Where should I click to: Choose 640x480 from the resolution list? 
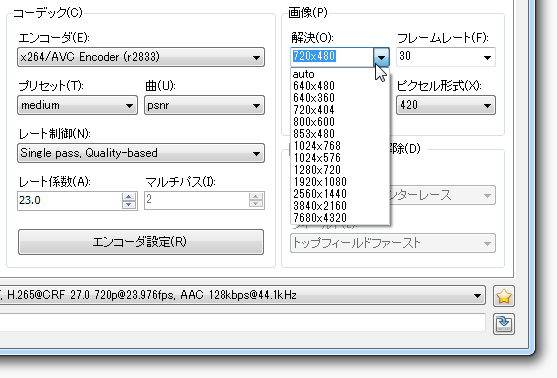(340, 86)
